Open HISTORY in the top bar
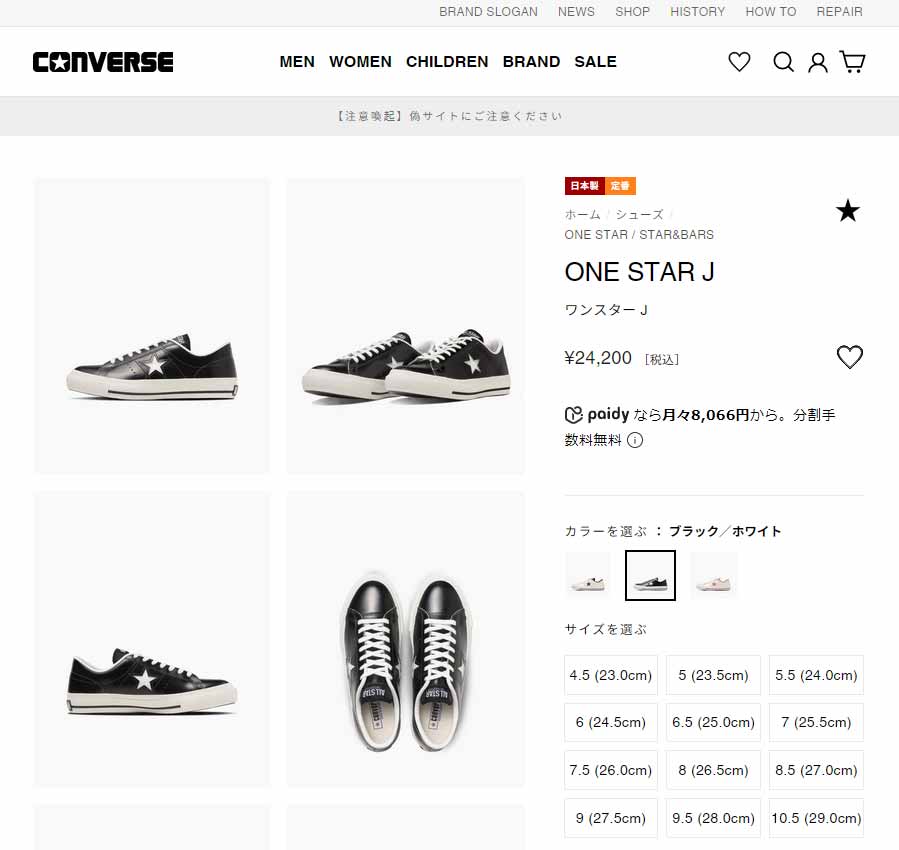This screenshot has height=850, width=899. [x=697, y=11]
